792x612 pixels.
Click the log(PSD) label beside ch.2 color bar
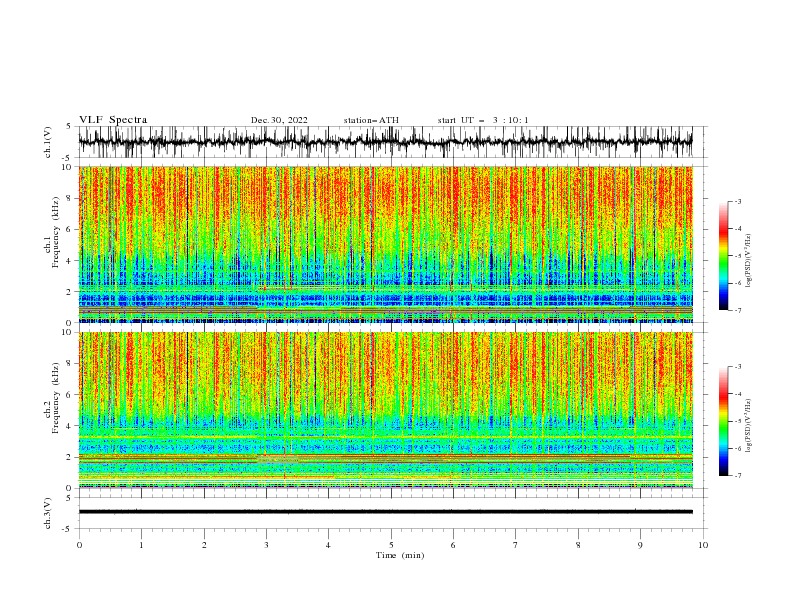pyautogui.click(x=749, y=426)
